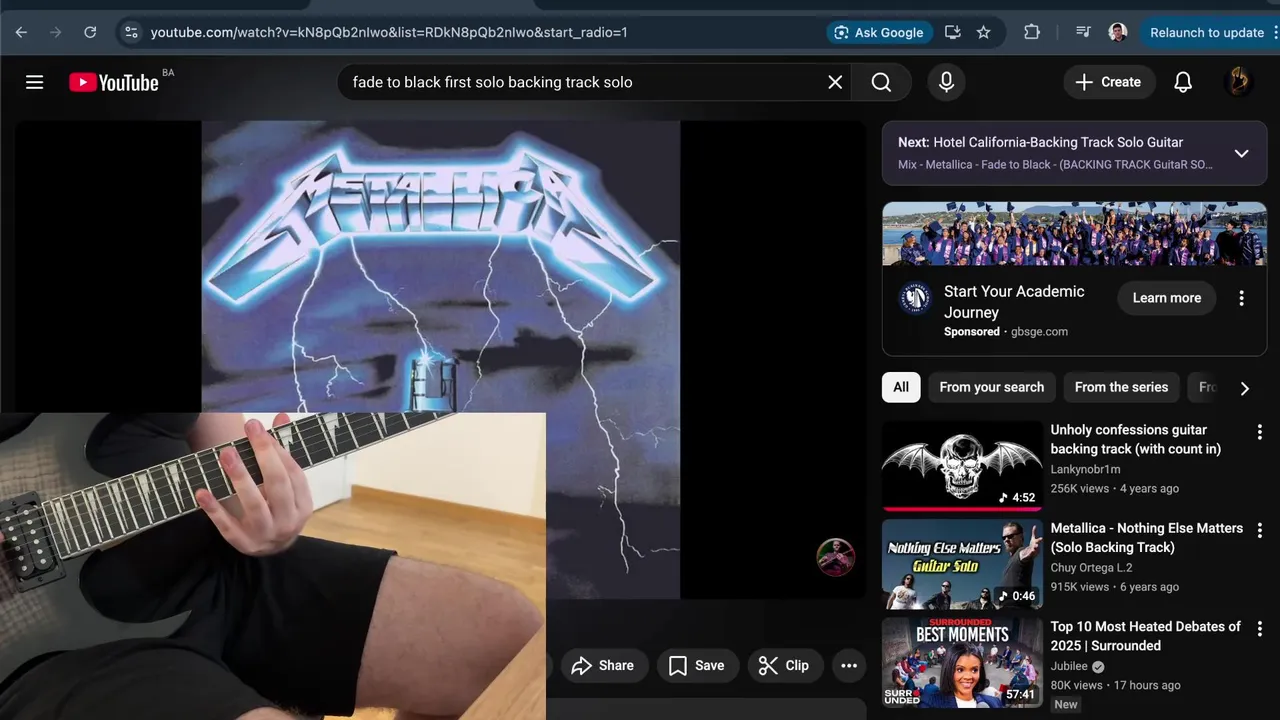
Task: Click Top 10 Most Heated Debates title
Action: coord(1146,636)
